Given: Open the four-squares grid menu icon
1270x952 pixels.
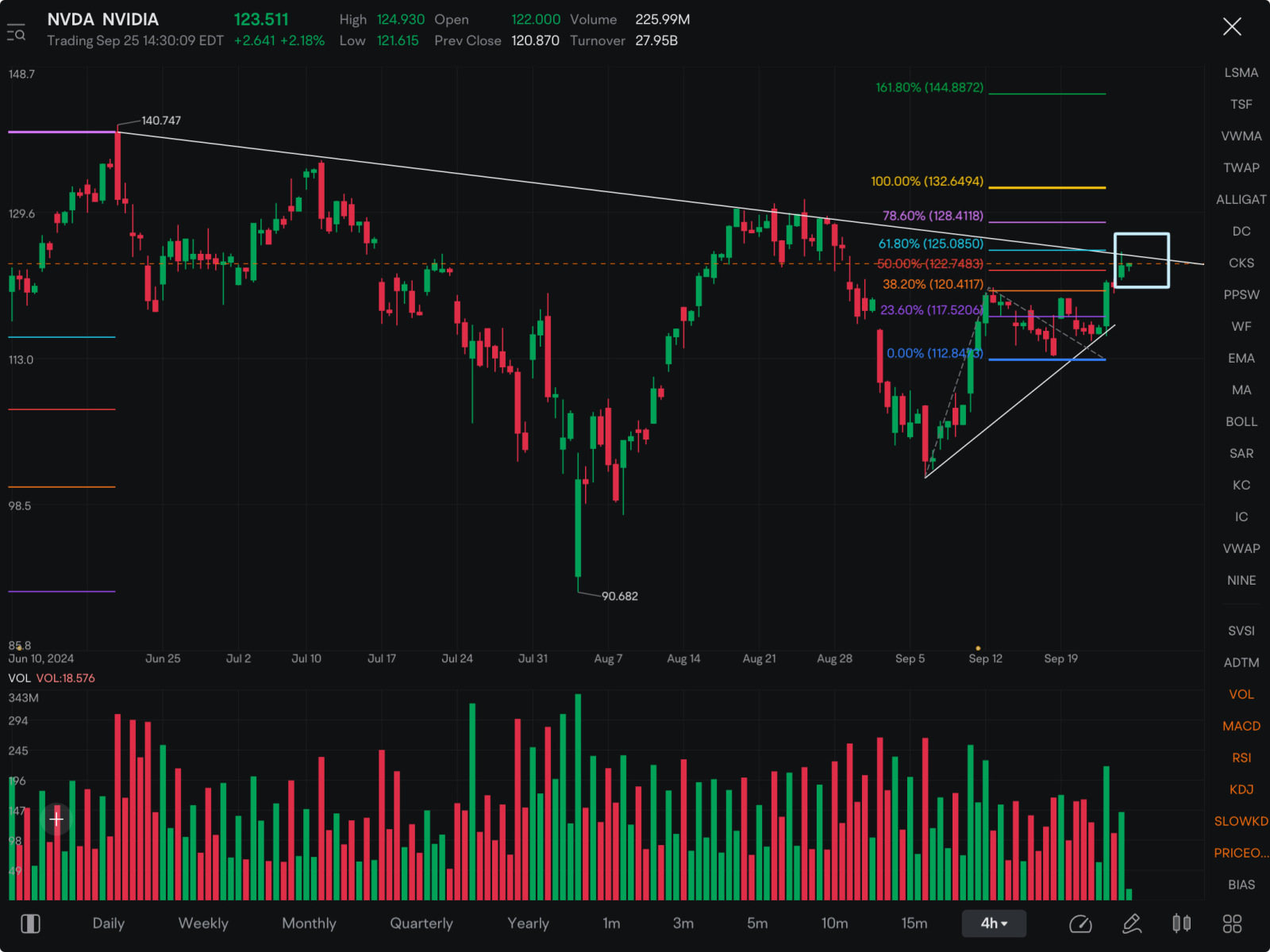Looking at the screenshot, I should point(1232,923).
